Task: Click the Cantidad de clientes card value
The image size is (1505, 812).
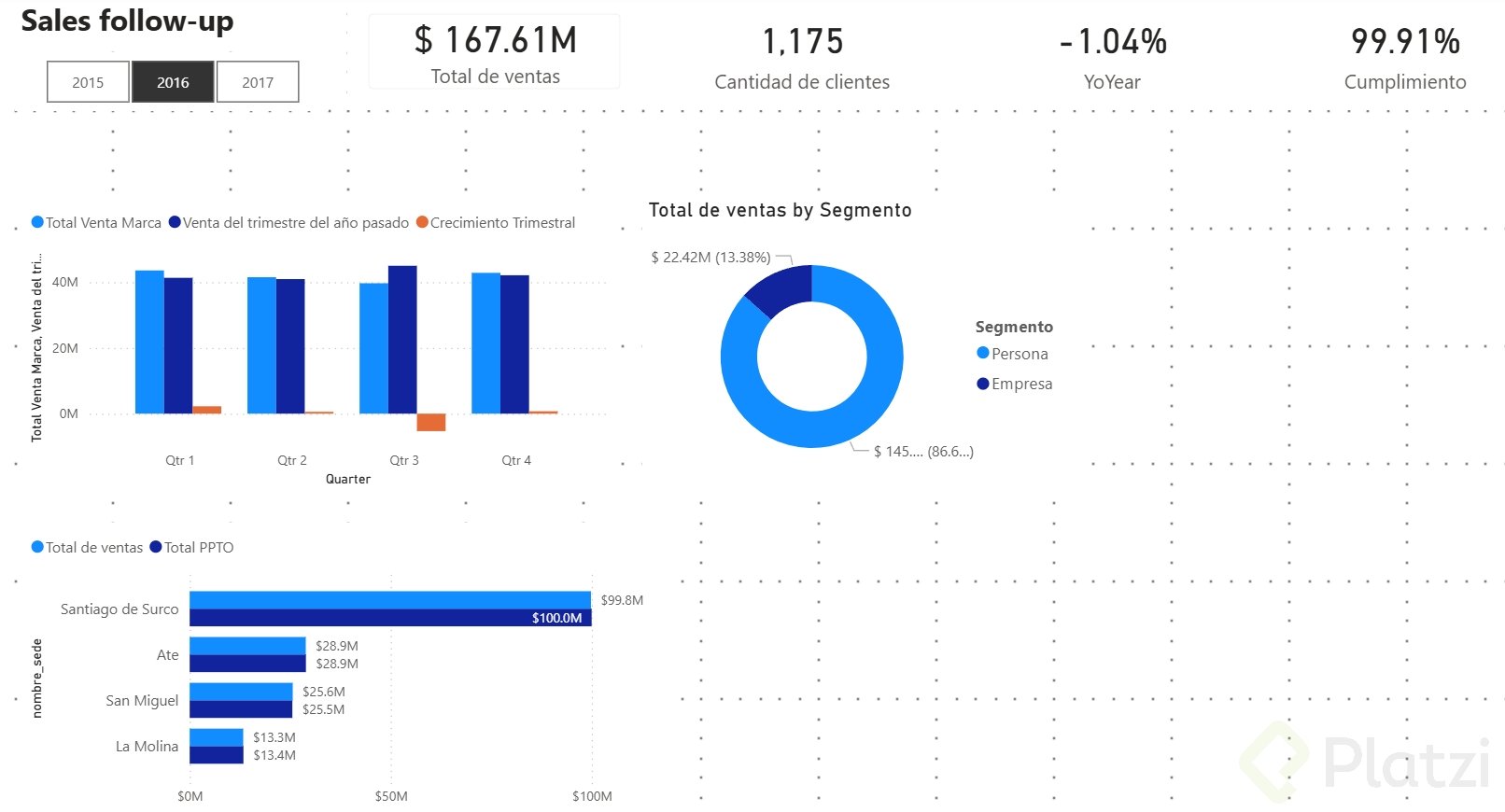Action: [x=802, y=41]
